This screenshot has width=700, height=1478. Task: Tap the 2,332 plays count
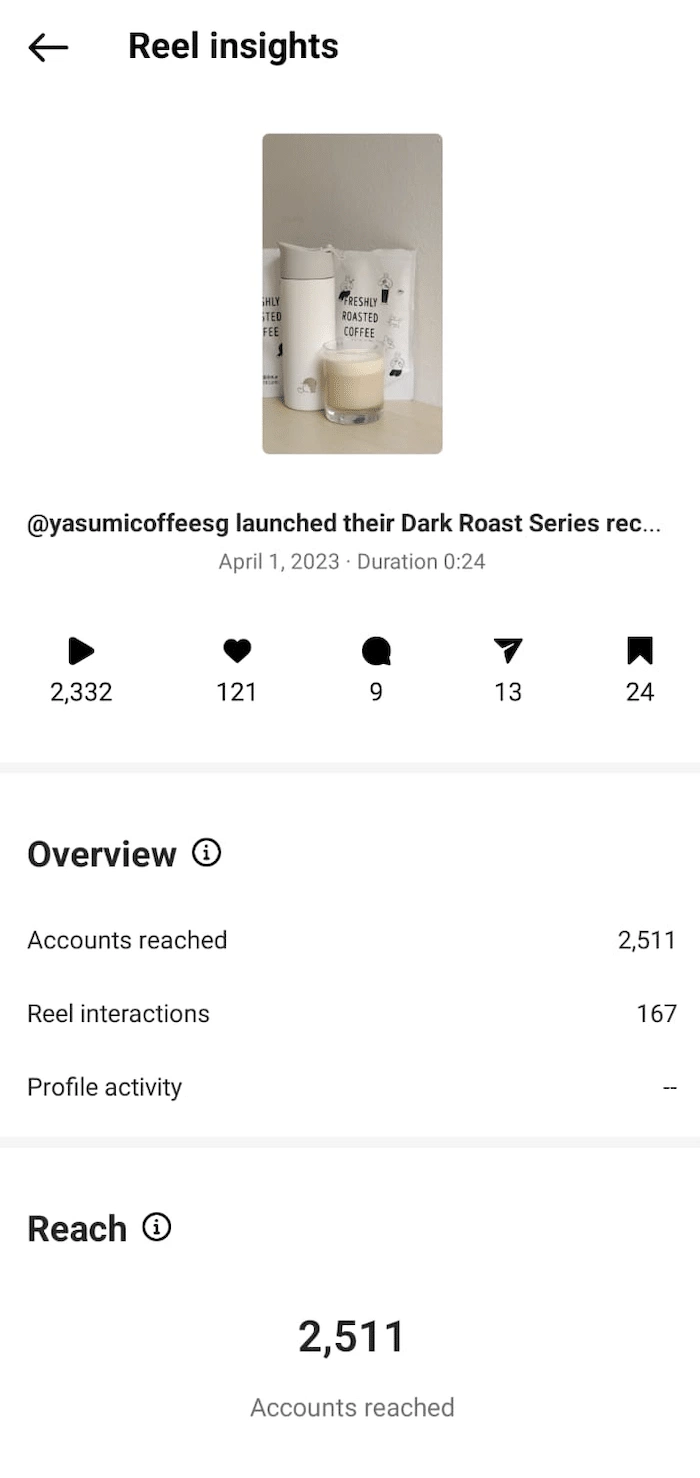81,692
